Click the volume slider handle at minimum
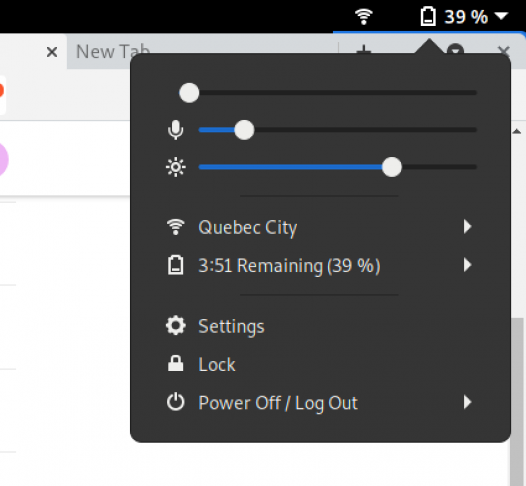Image resolution: width=526 pixels, height=486 pixels. coord(189,93)
